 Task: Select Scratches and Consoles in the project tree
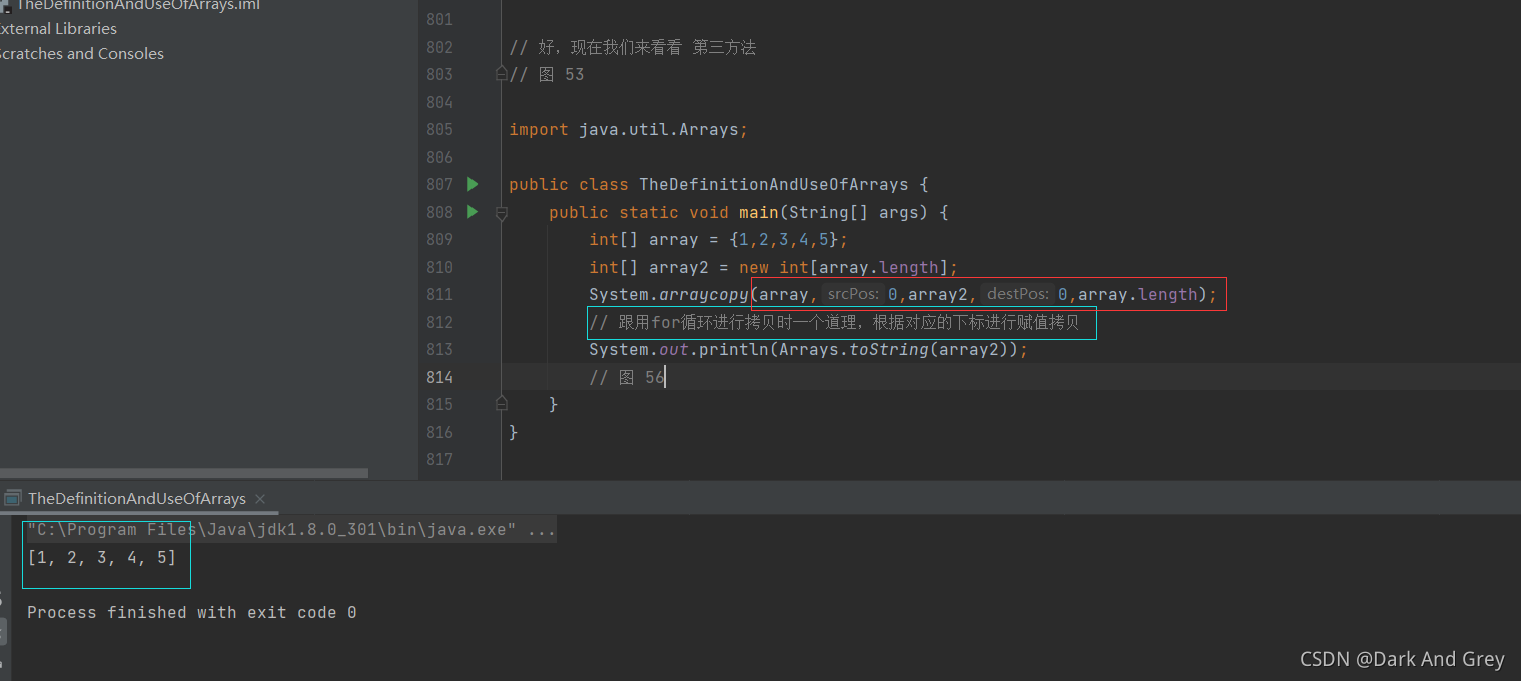click(80, 54)
